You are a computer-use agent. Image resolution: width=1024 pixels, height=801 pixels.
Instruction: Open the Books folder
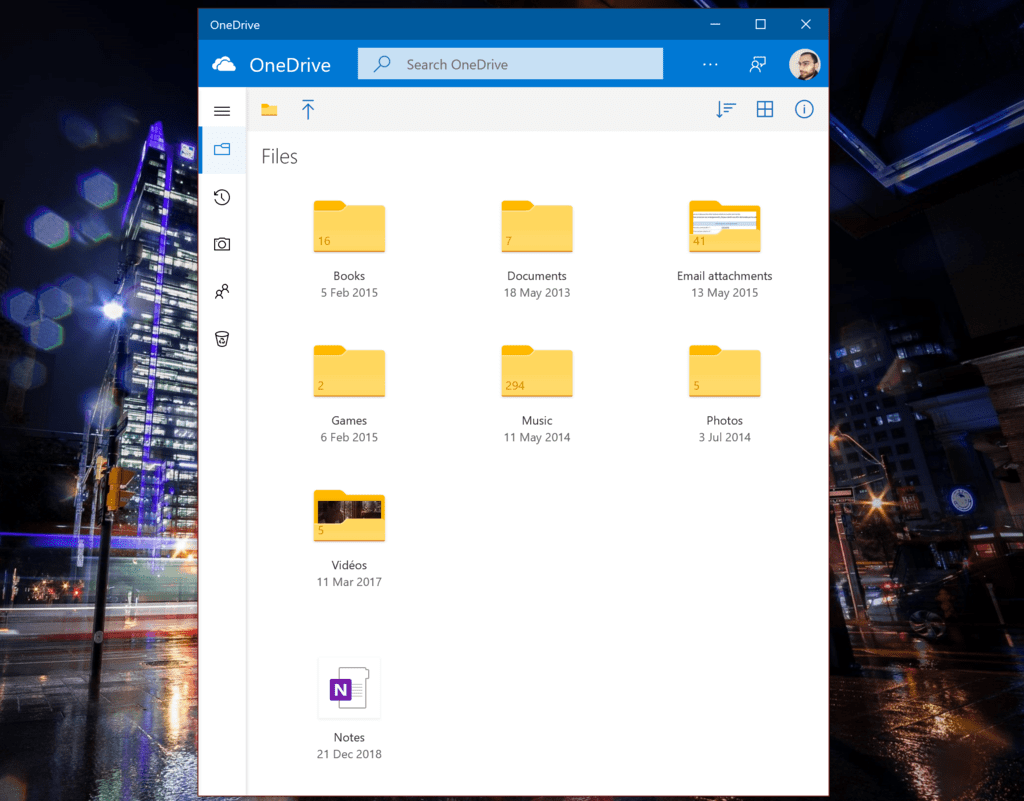pos(349,227)
